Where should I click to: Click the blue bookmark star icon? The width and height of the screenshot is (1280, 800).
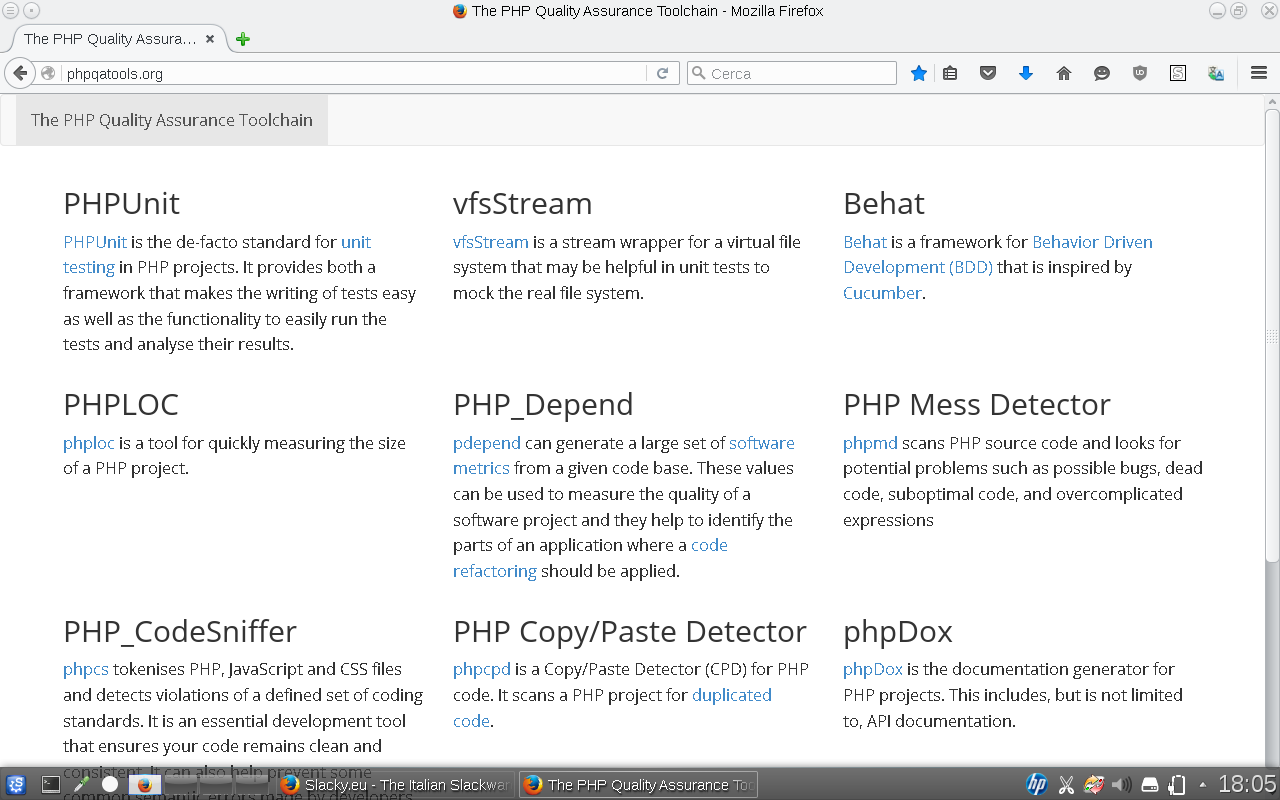tap(919, 73)
